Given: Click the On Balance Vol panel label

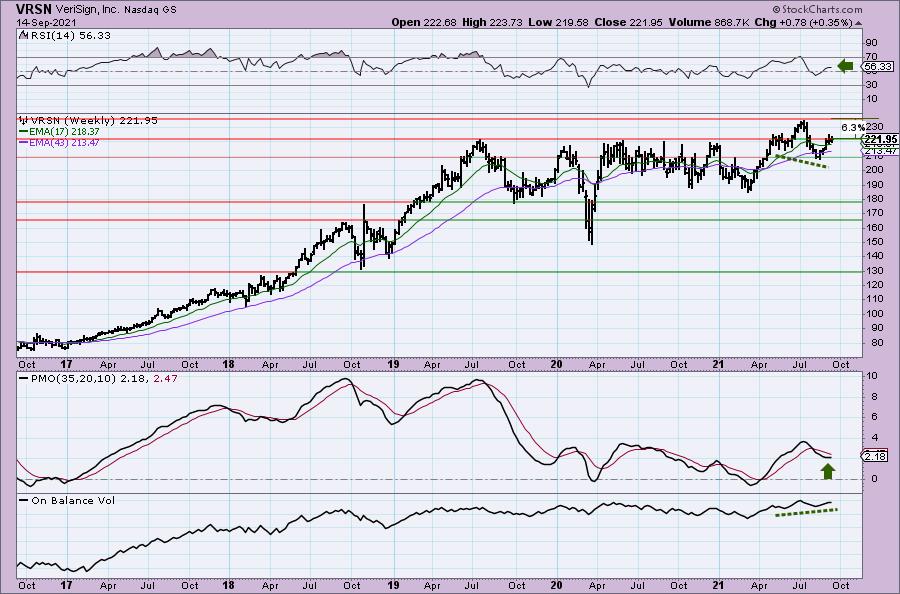Looking at the screenshot, I should coord(73,500).
